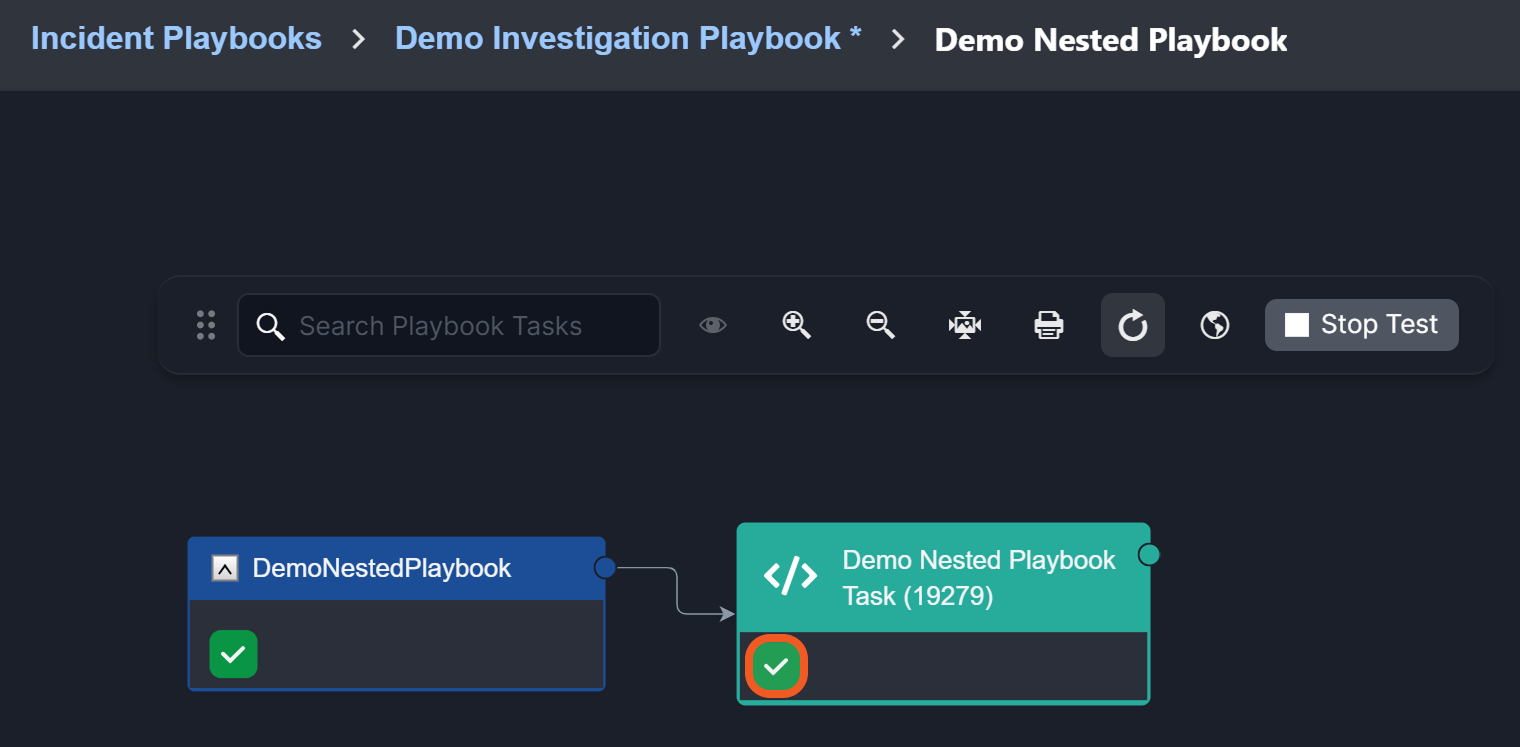
Task: Click the zoom out magnifier icon
Action: pyautogui.click(x=880, y=325)
